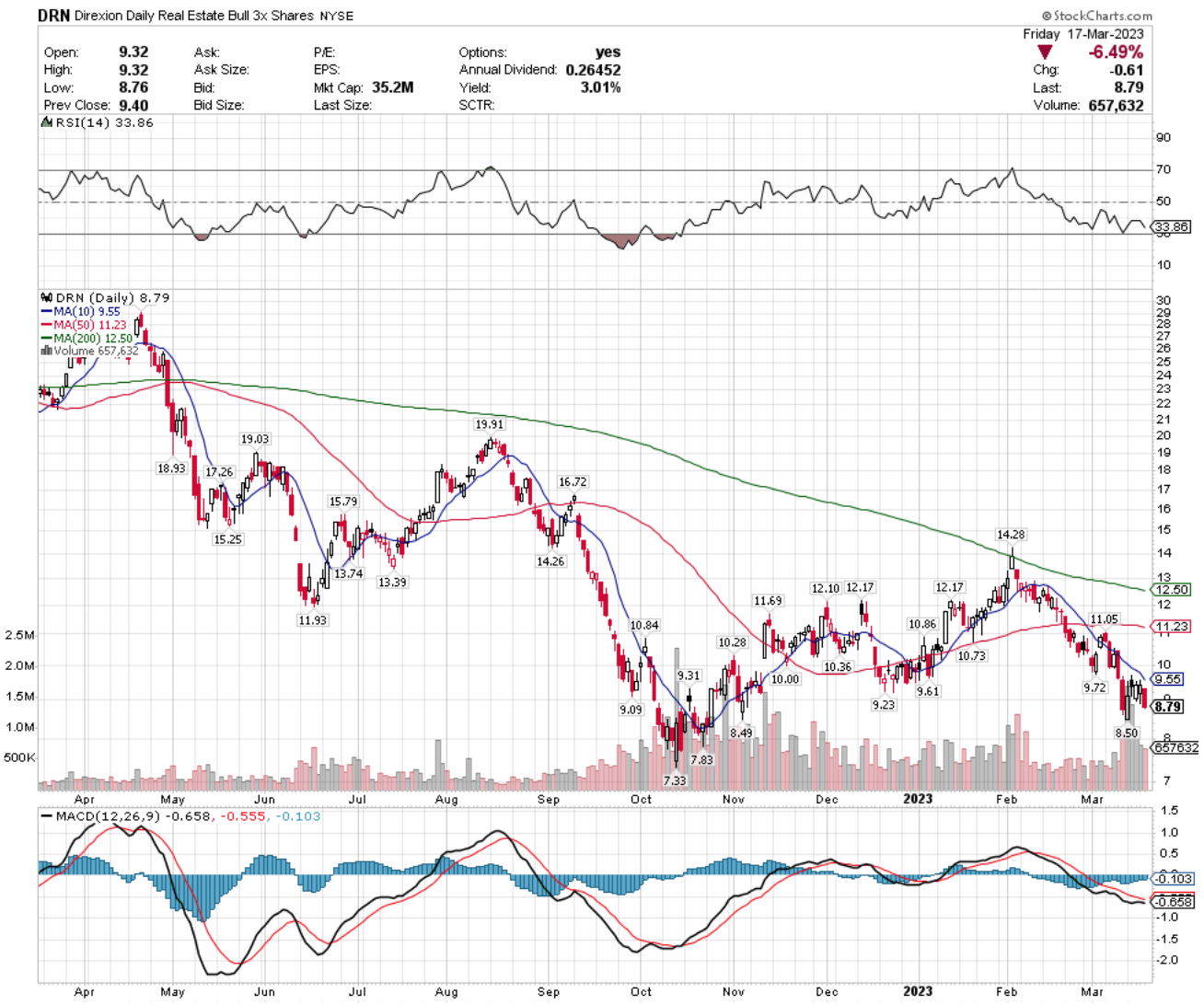
Task: Click the 10.00 price label
Action: pos(785,679)
